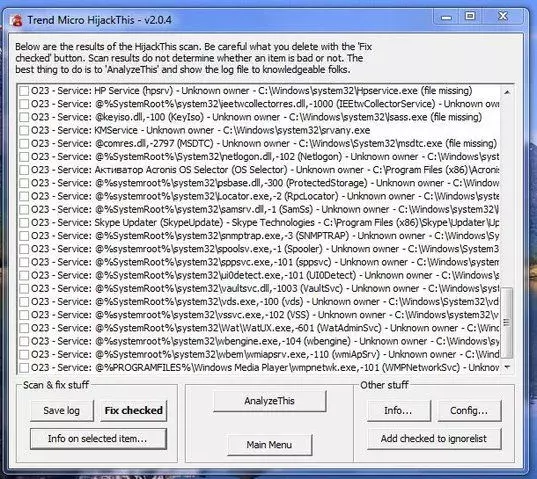This screenshot has width=537, height=479.
Task: Open the Info... dialog
Action: (399, 411)
